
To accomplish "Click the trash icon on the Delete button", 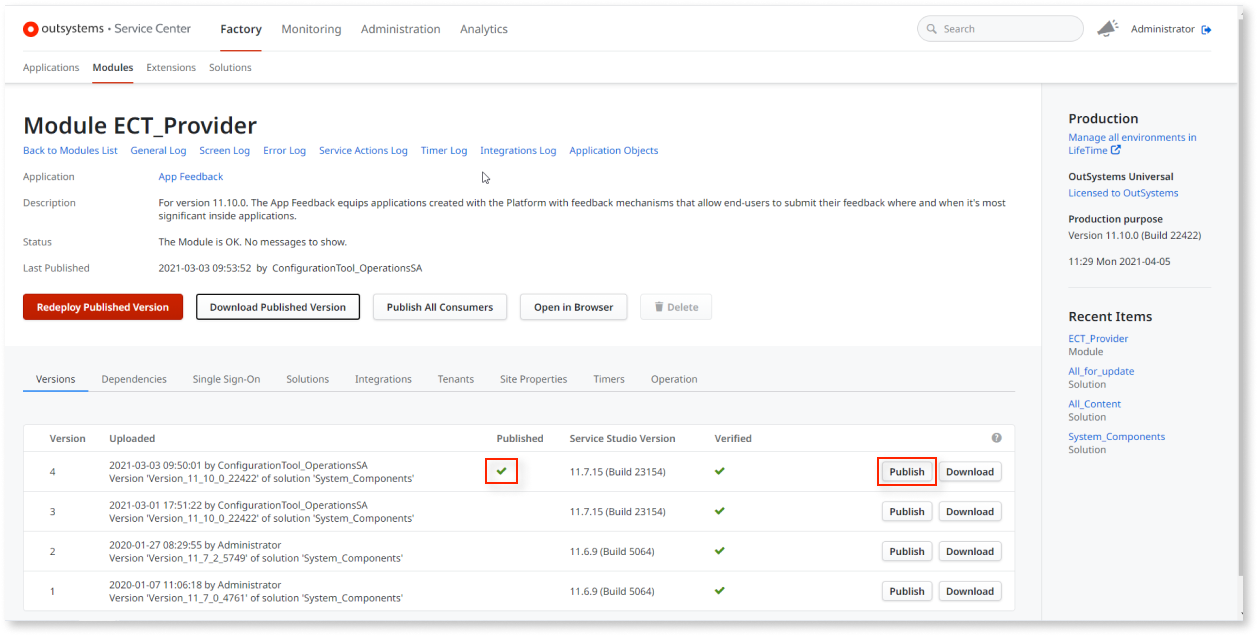I will [x=661, y=307].
